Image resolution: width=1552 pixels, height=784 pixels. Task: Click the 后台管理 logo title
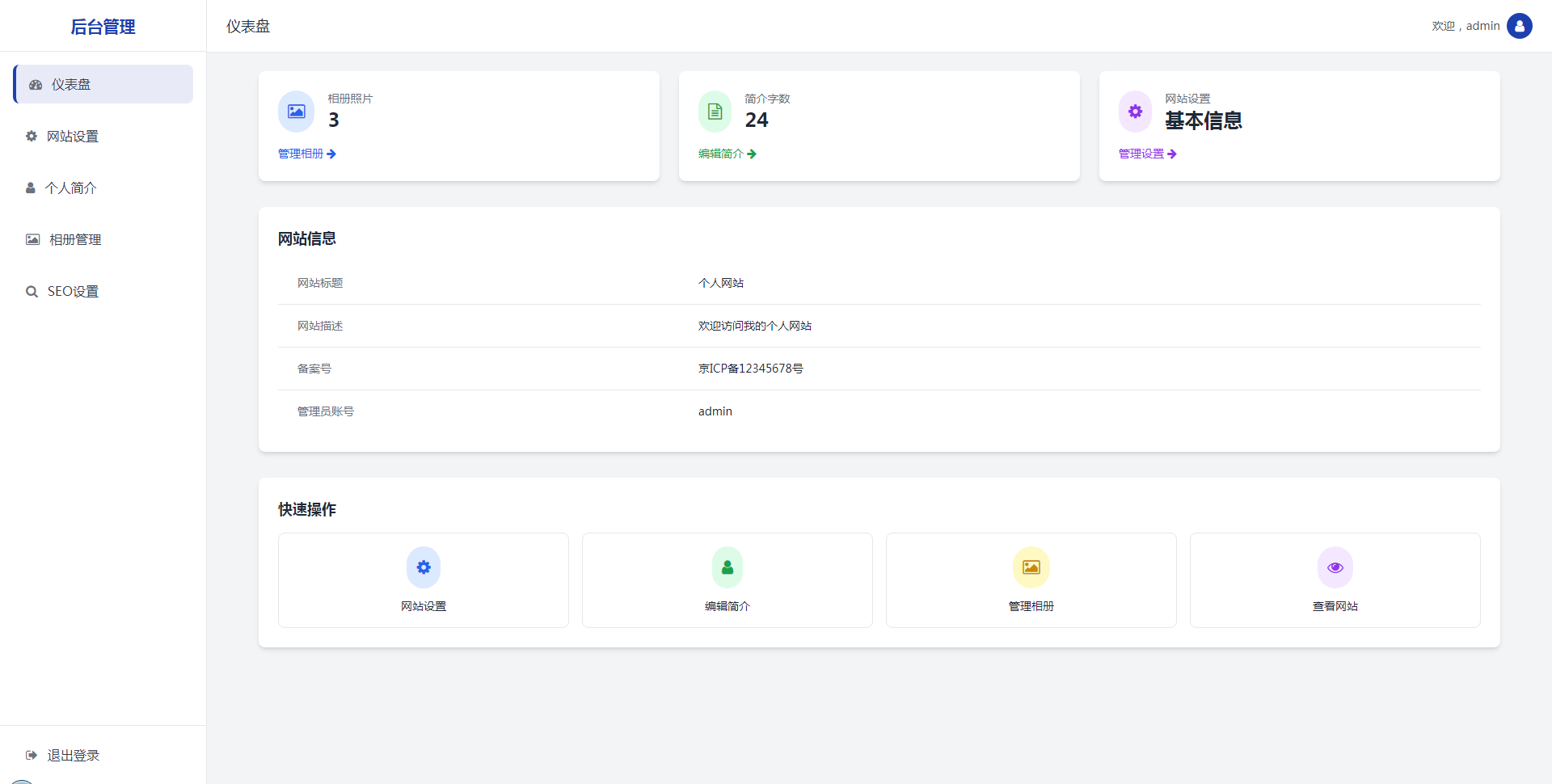tap(103, 27)
